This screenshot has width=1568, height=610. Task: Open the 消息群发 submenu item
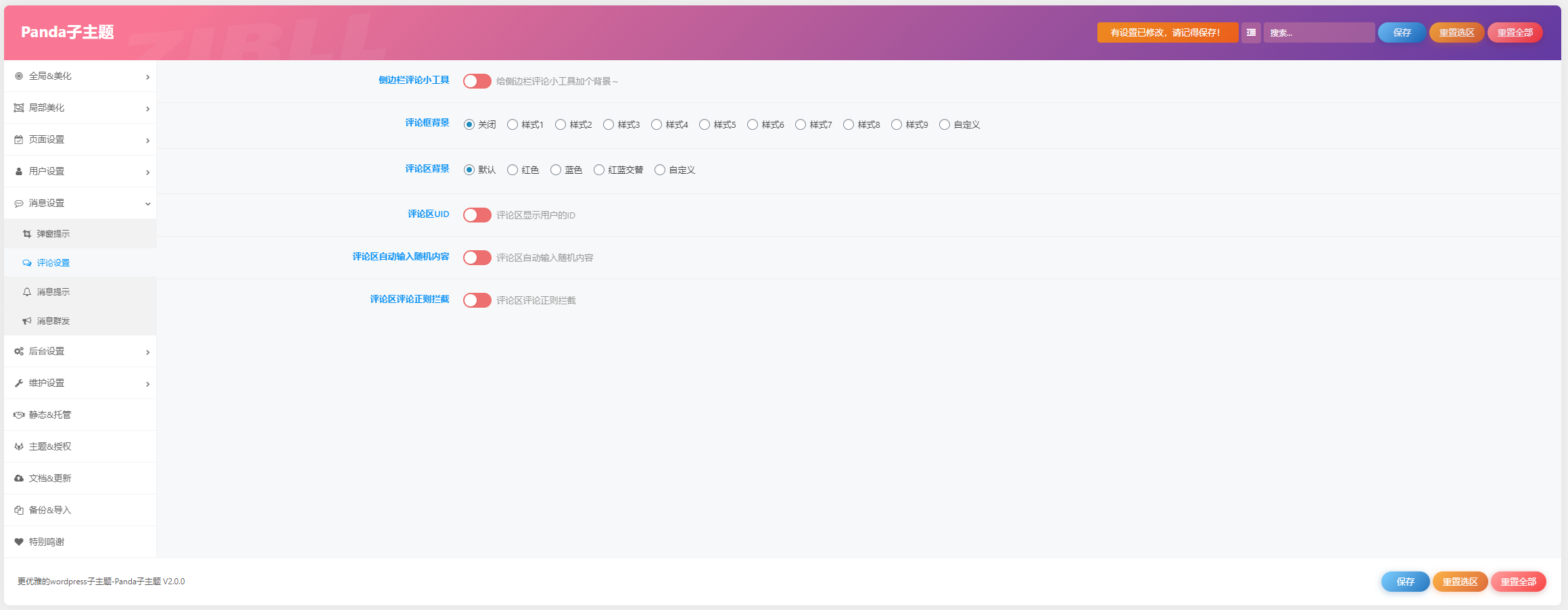(x=80, y=321)
